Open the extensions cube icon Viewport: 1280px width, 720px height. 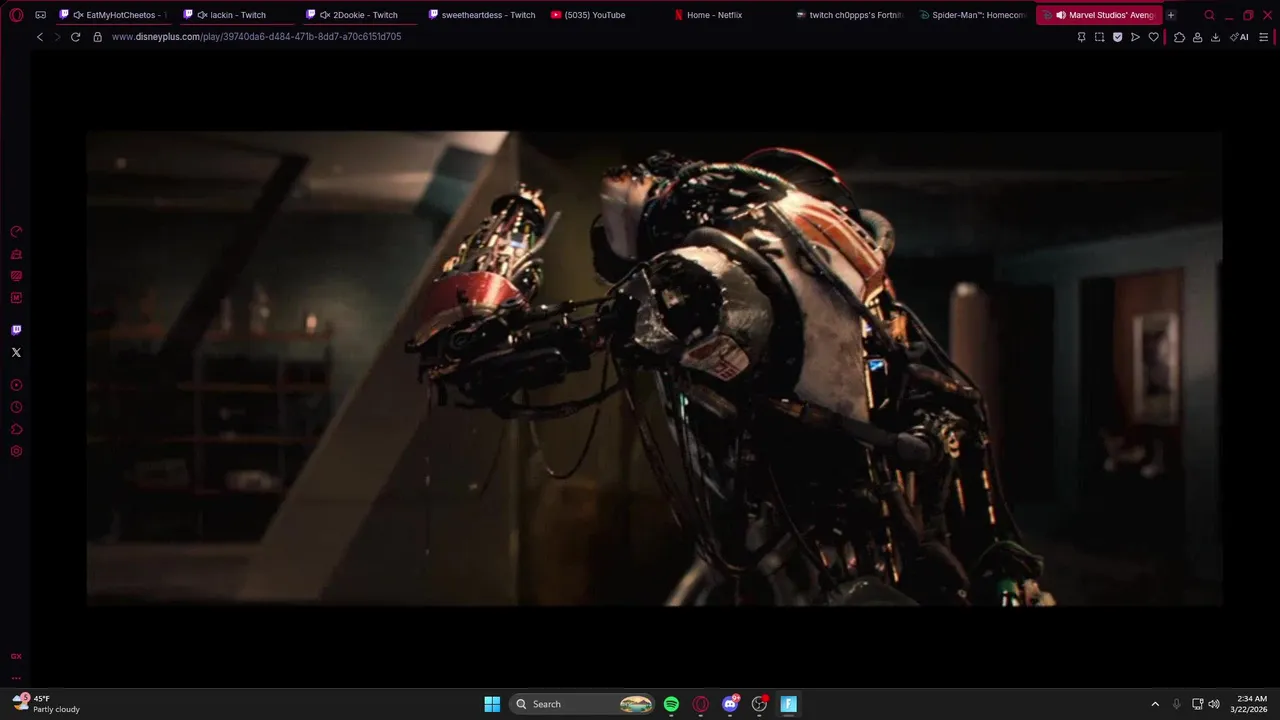(1179, 37)
